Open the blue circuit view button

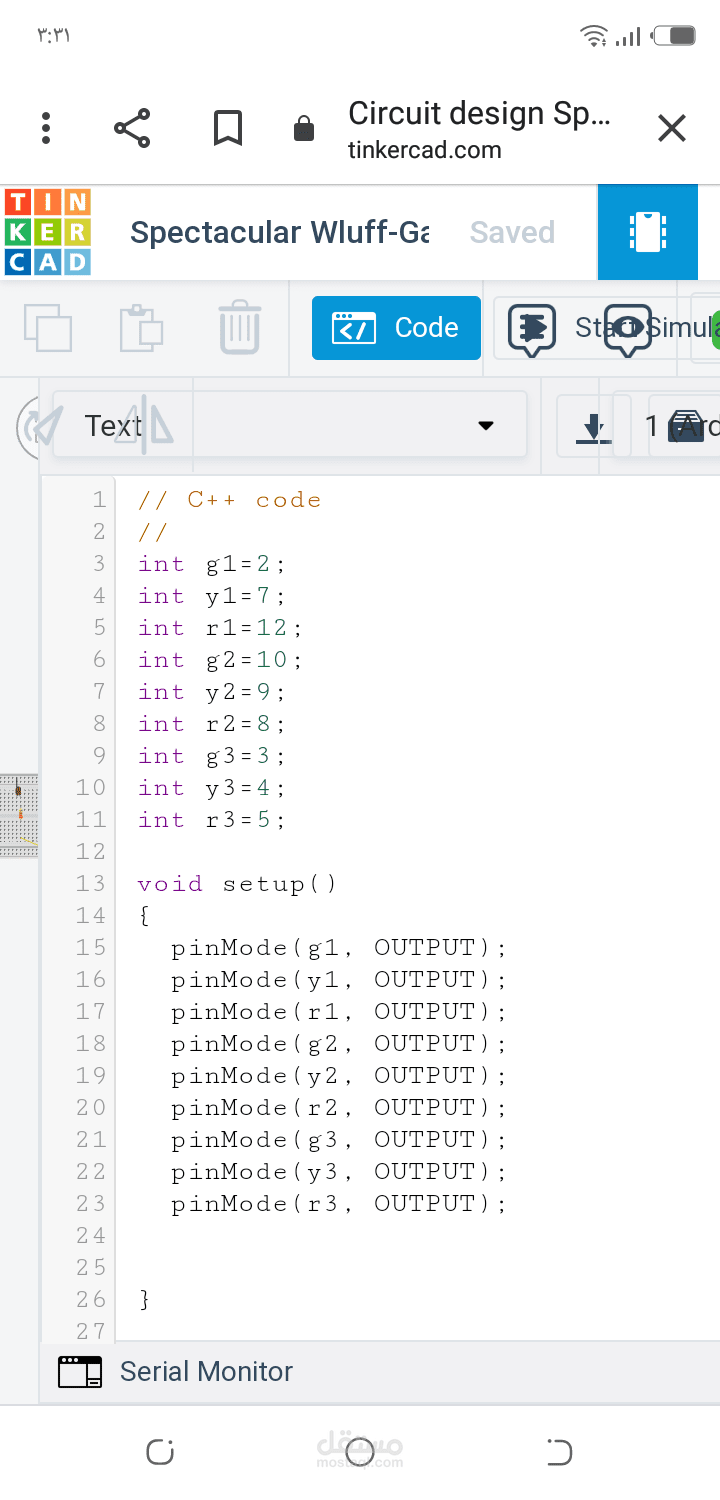(x=648, y=232)
